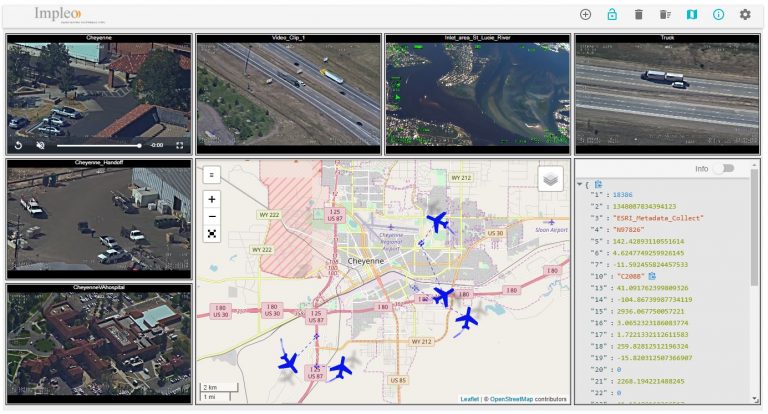This screenshot has height=414, width=768.
Task: Zoom in on the map
Action: tap(212, 199)
